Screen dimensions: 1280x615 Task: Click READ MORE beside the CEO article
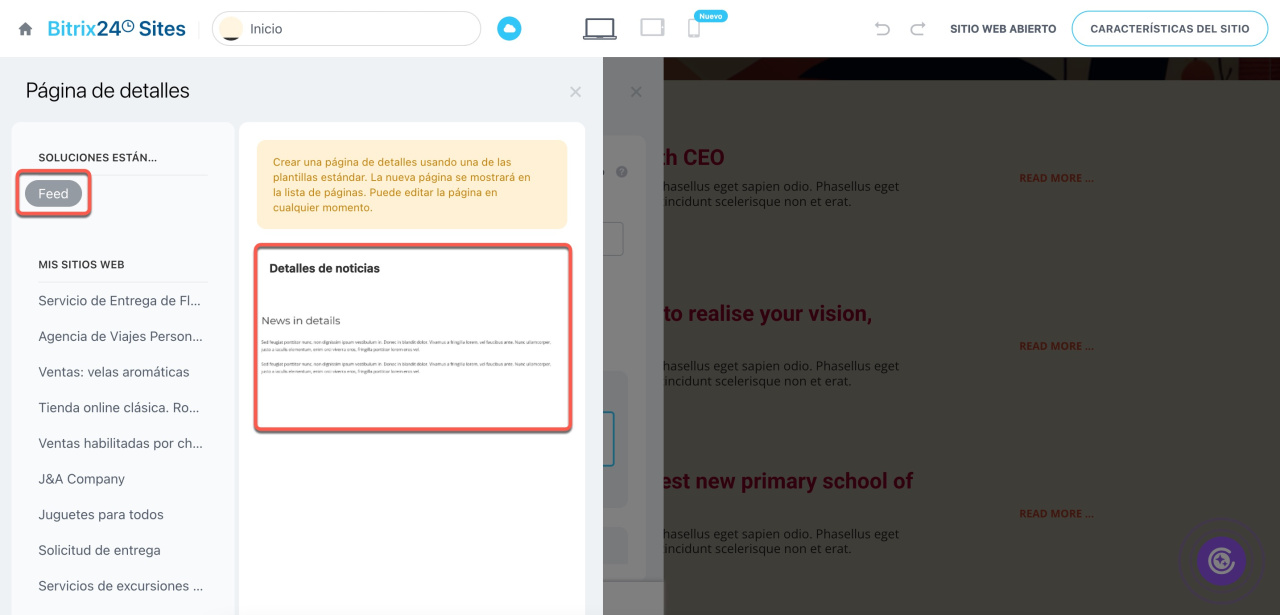pos(1056,178)
